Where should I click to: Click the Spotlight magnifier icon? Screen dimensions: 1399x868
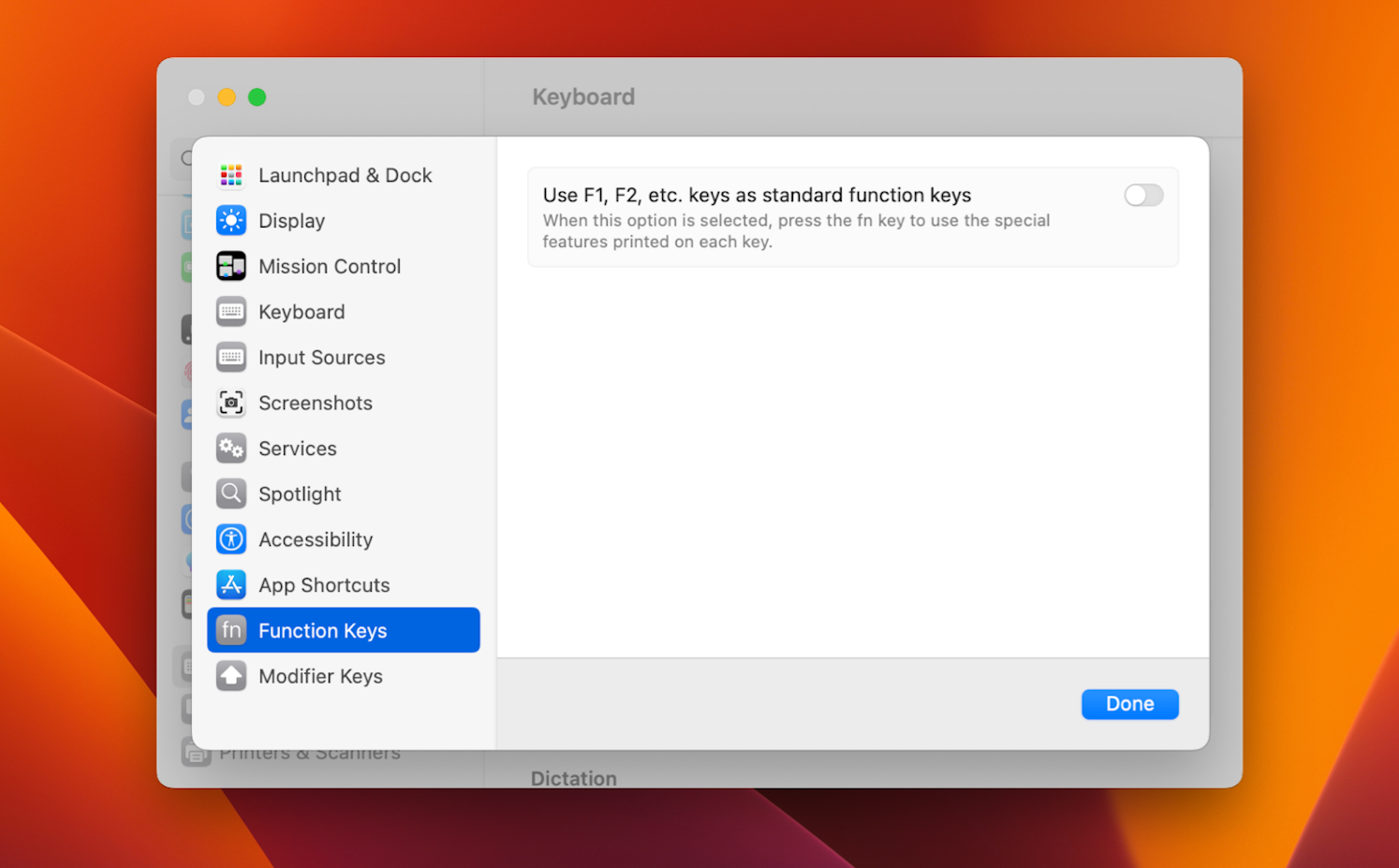(230, 493)
